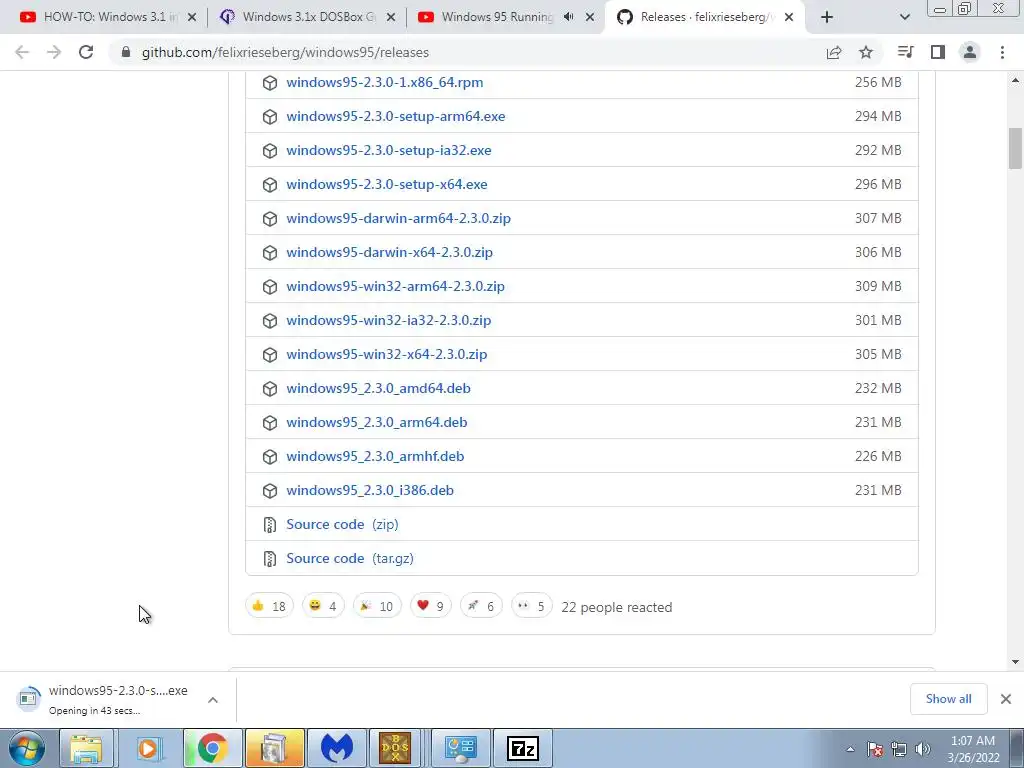This screenshot has width=1024, height=768.
Task: Download windows95-2.3.0-setup-x64.exe
Action: pos(387,184)
